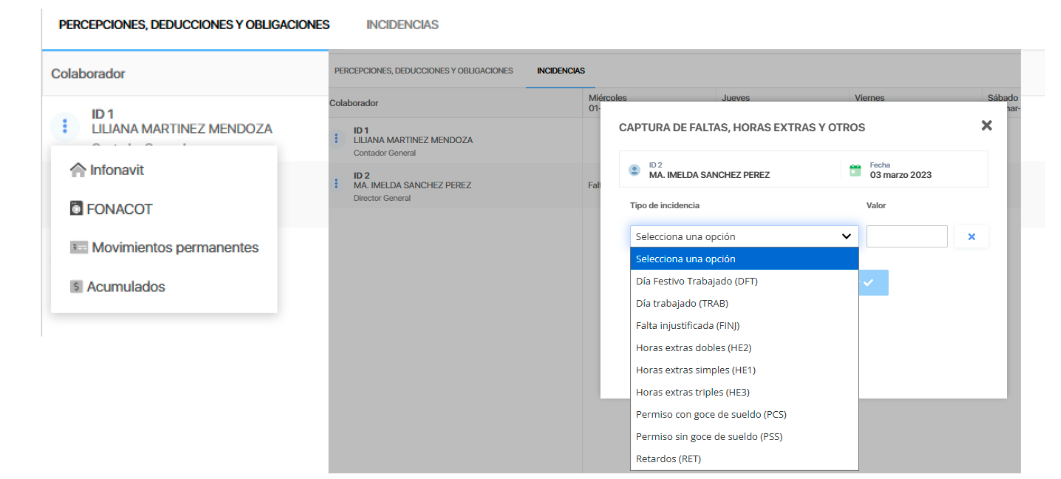The width and height of the screenshot is (1061, 479).
Task: Click into the Valor input field
Action: coord(906,237)
